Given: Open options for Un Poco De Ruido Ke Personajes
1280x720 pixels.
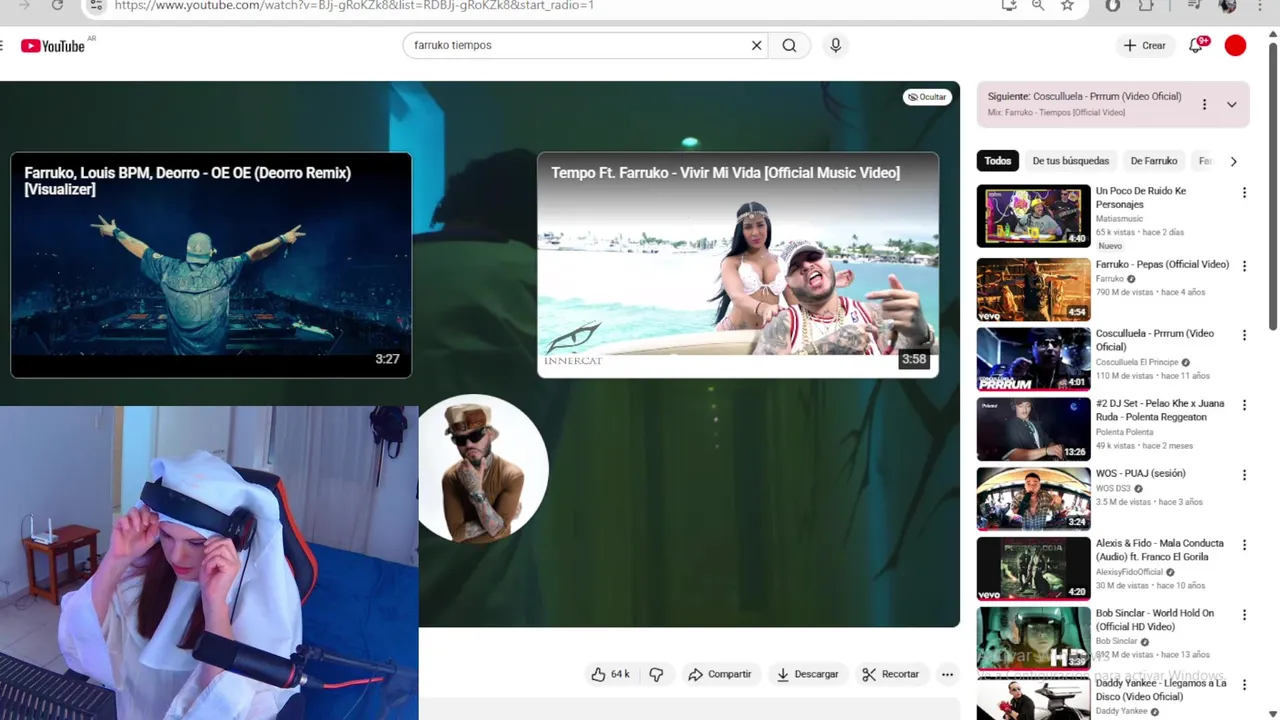Looking at the screenshot, I should pos(1244,193).
